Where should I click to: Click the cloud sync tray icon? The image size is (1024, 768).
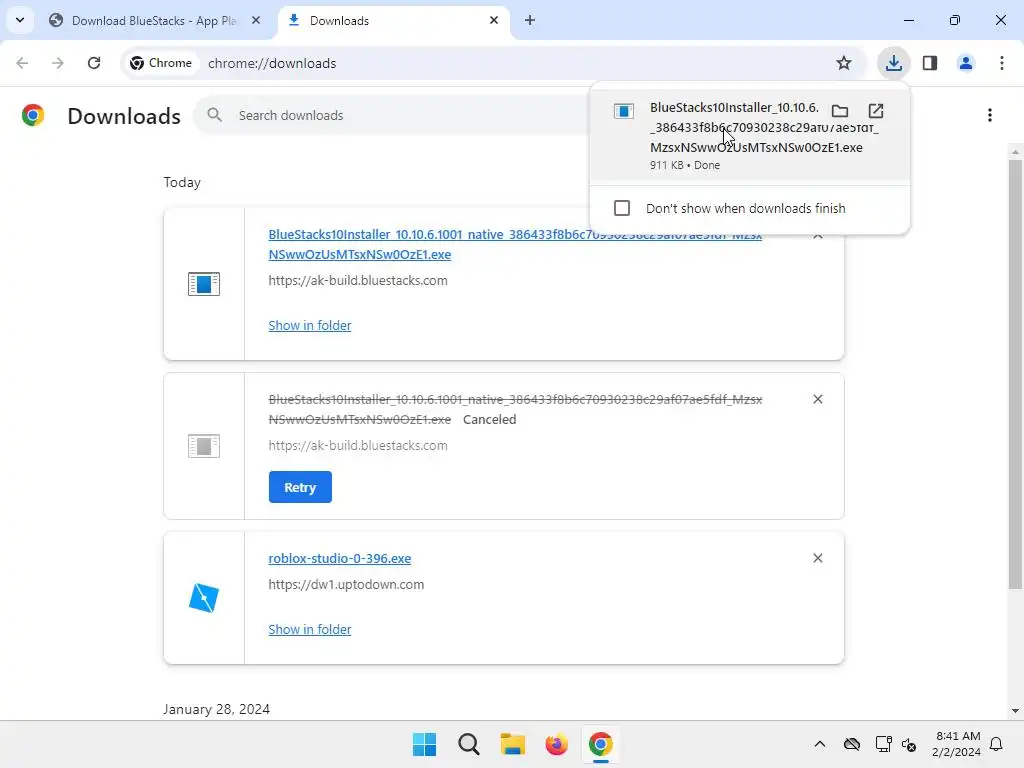(852, 744)
